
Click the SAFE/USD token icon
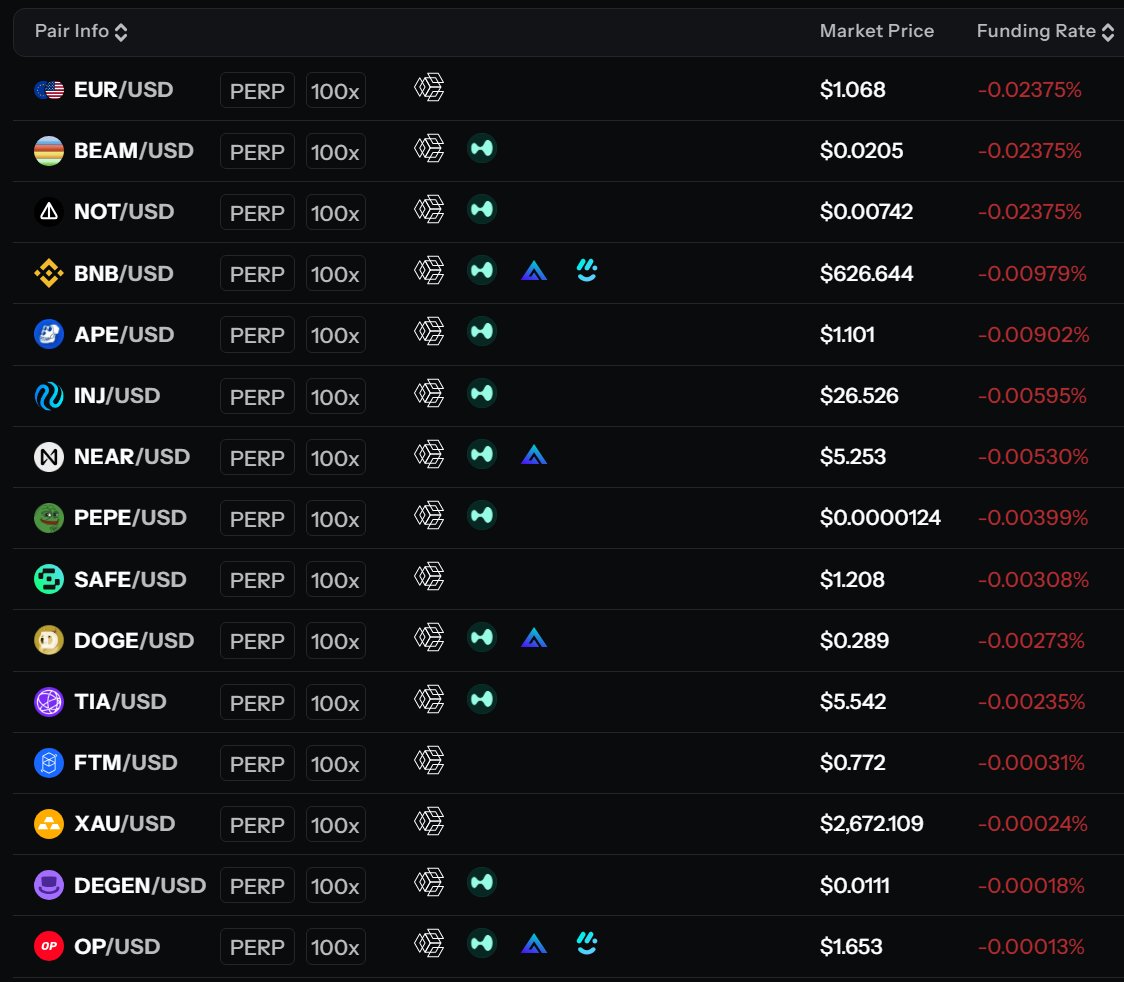pos(49,579)
